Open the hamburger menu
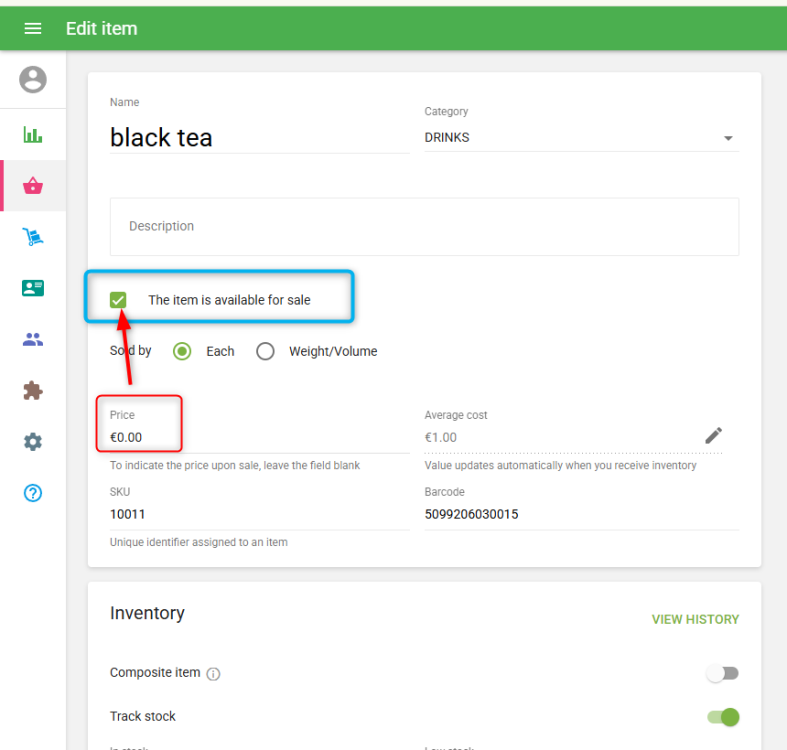787x750 pixels. coord(33,28)
